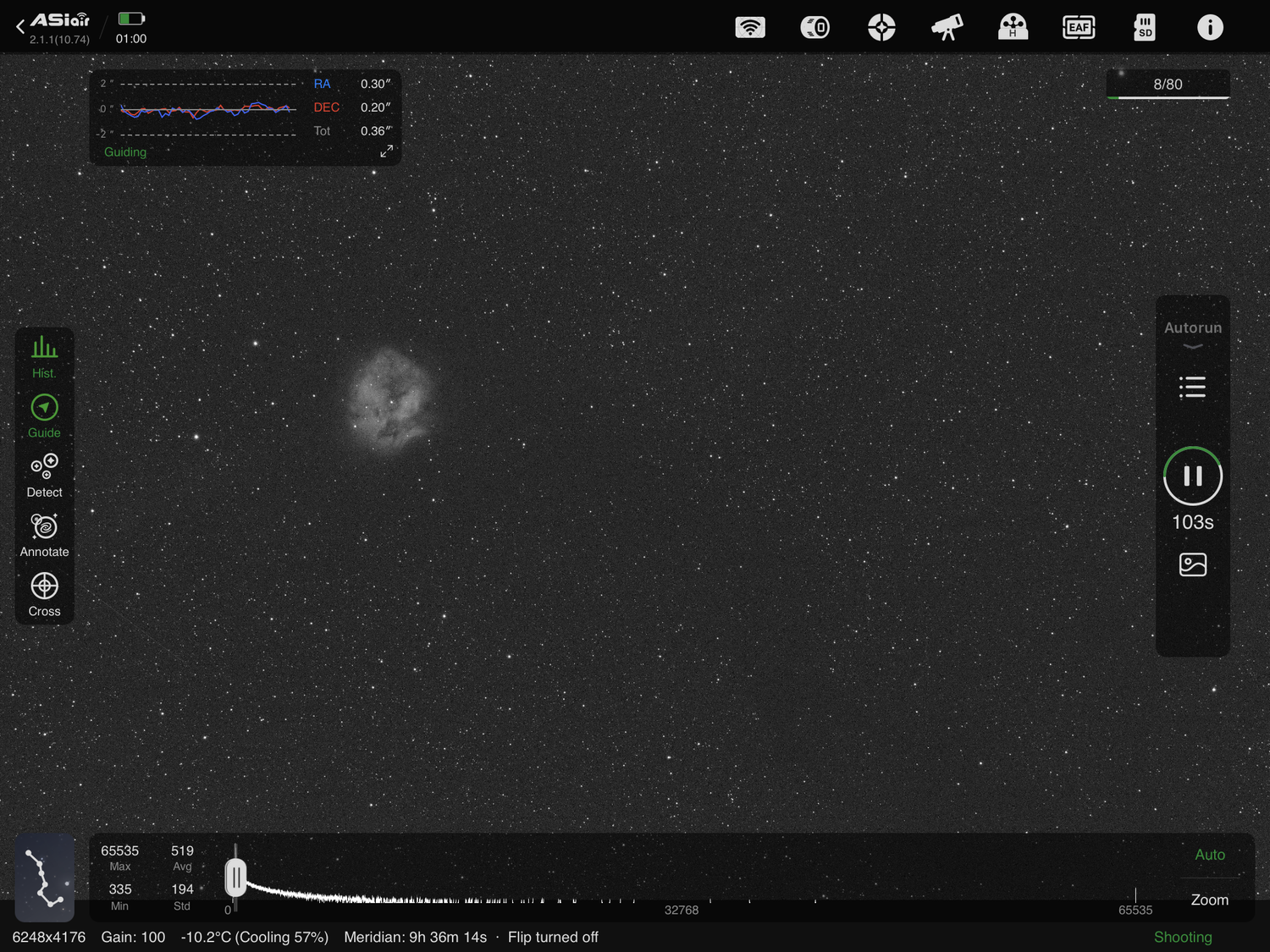Toggle the Cross hair overlay
The image size is (1270, 952).
(44, 595)
